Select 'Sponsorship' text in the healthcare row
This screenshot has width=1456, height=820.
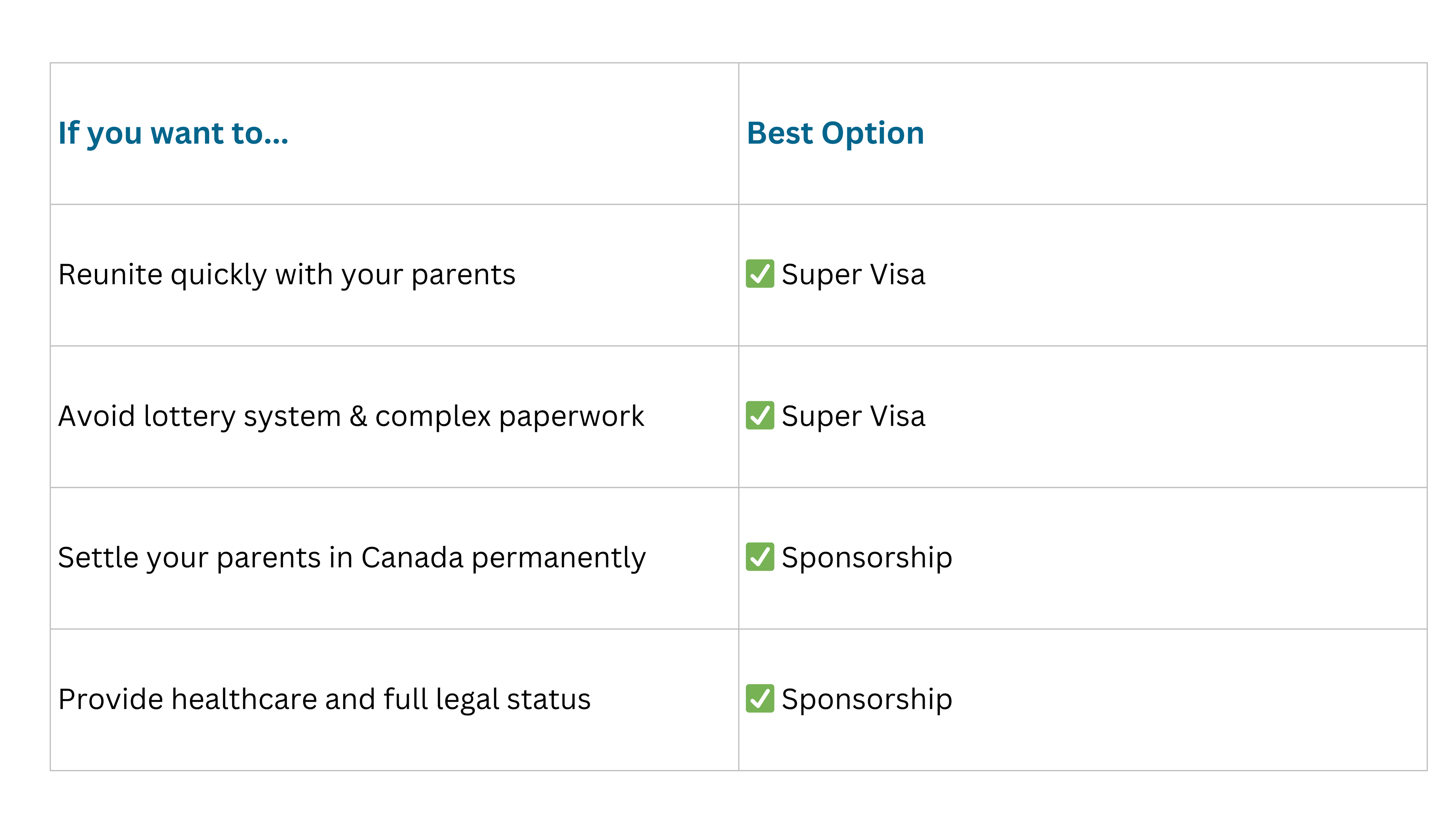[x=867, y=700]
